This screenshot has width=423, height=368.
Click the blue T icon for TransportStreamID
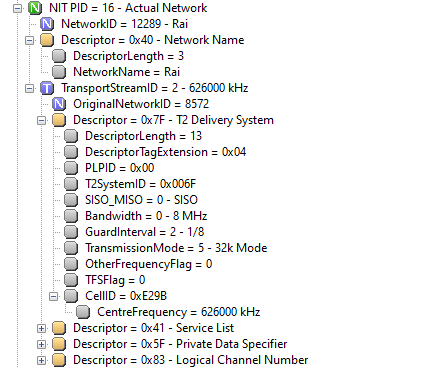click(x=47, y=88)
